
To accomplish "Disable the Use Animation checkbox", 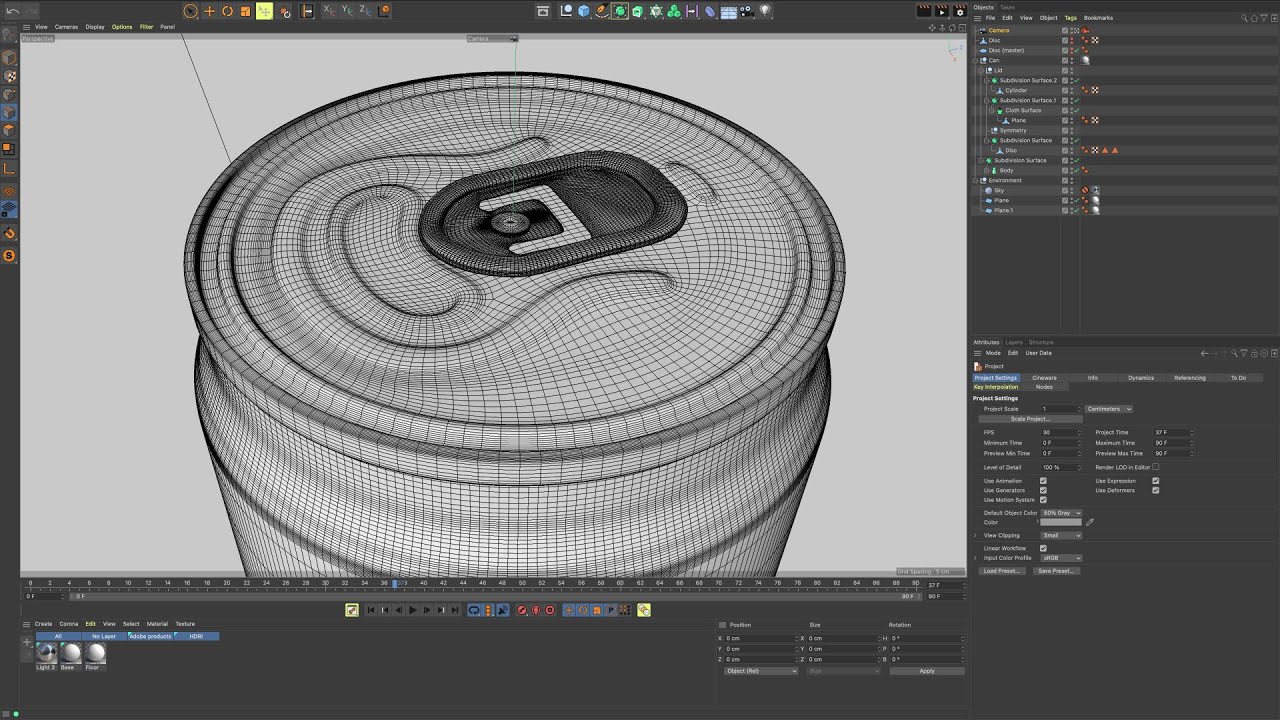I will click(x=1043, y=481).
